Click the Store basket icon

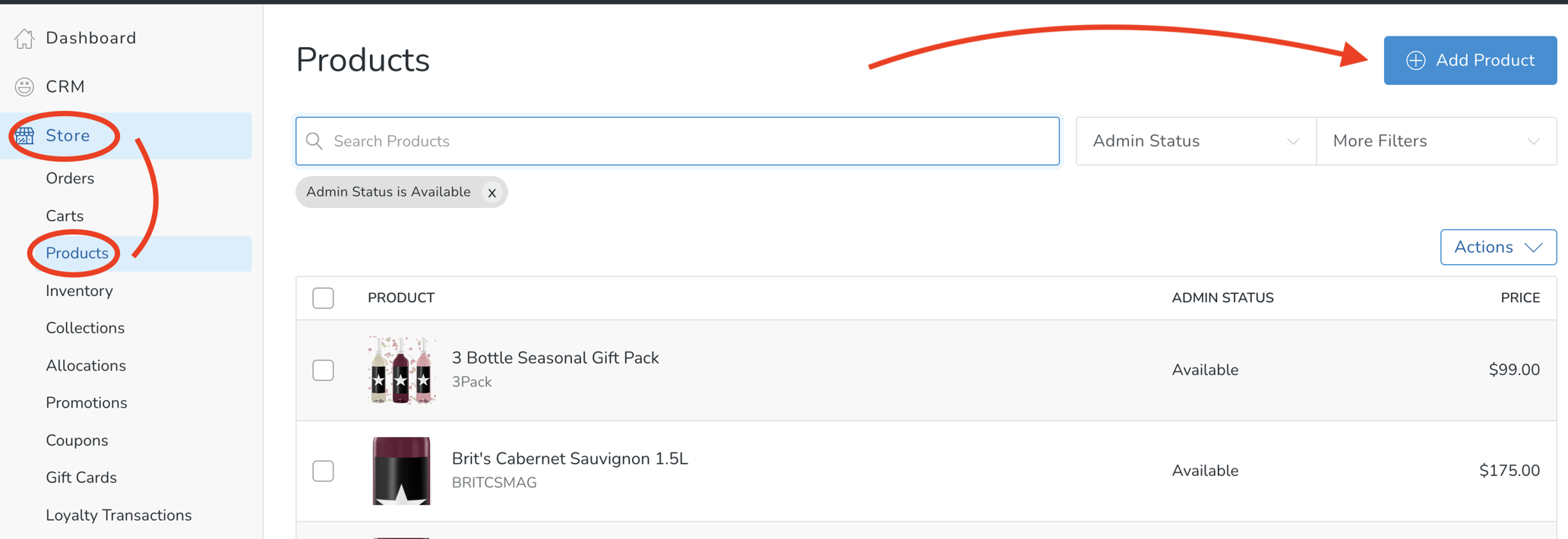coord(24,135)
